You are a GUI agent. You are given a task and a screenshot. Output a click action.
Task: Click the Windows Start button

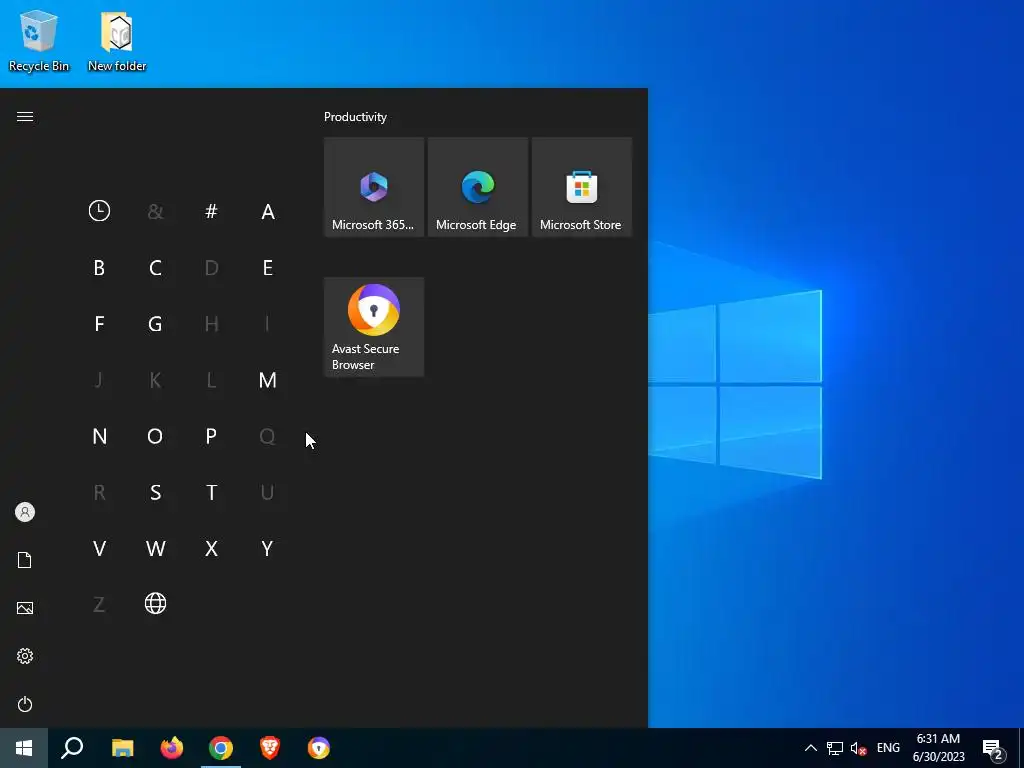24,748
